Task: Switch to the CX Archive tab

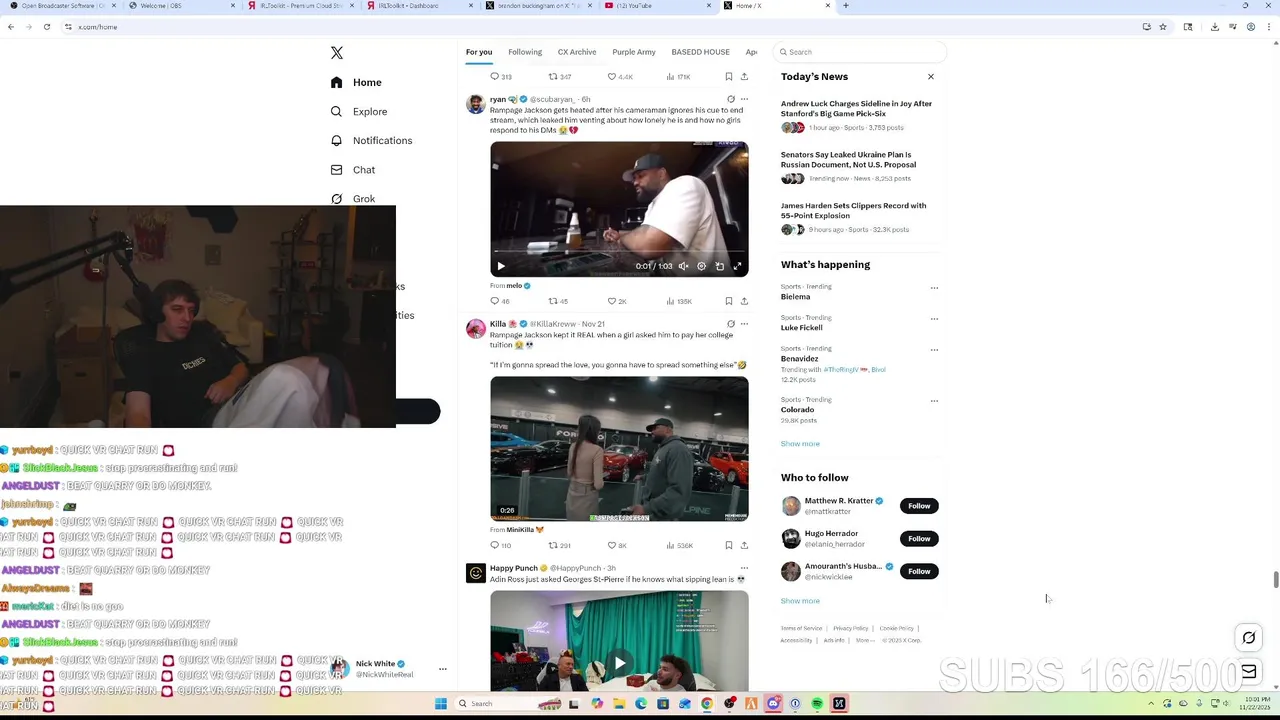Action: pos(577,52)
